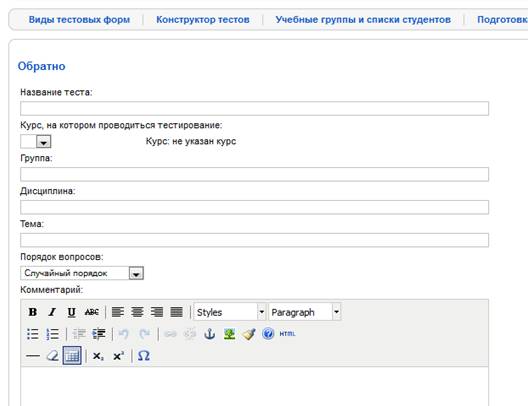Focus the Название теста input field

point(254,108)
